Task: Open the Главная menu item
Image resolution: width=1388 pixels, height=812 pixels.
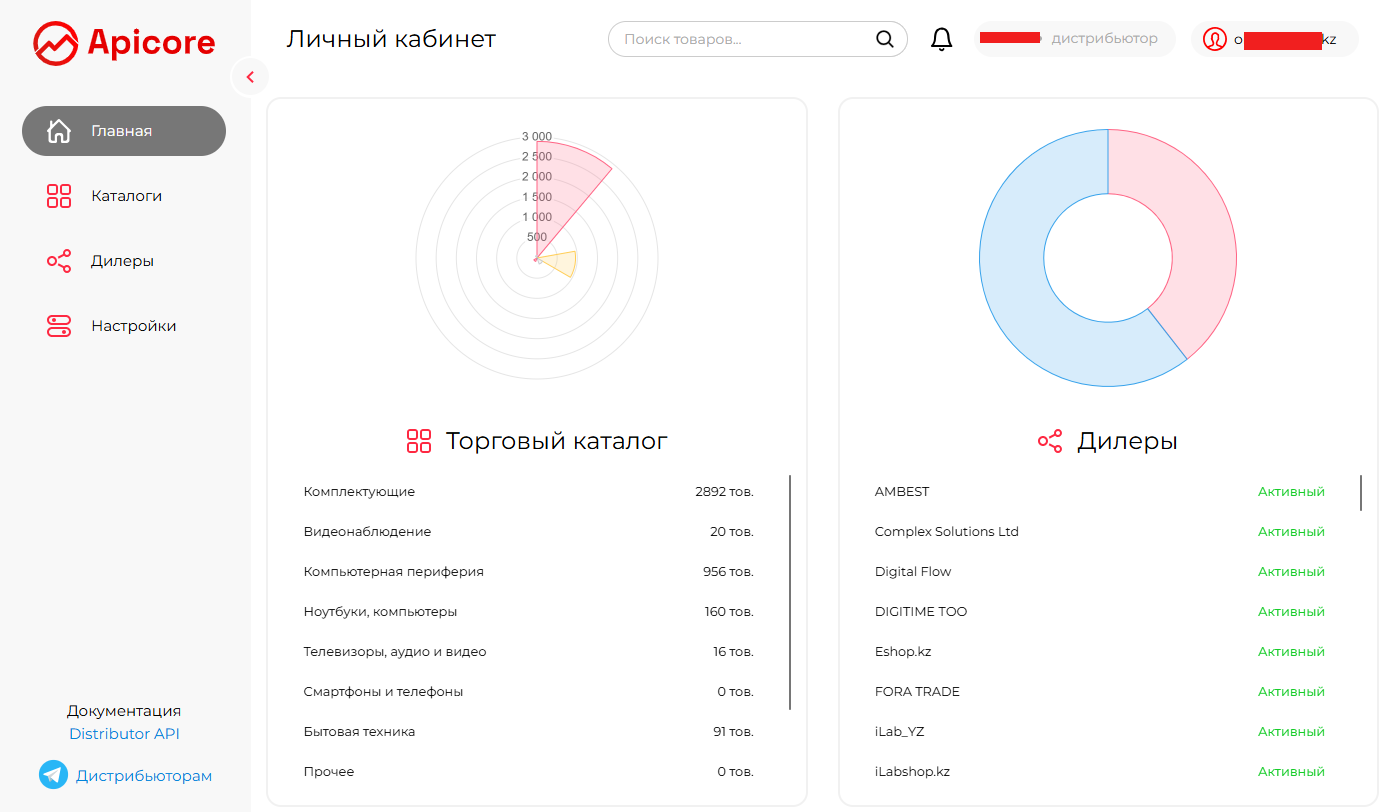Action: (x=124, y=131)
